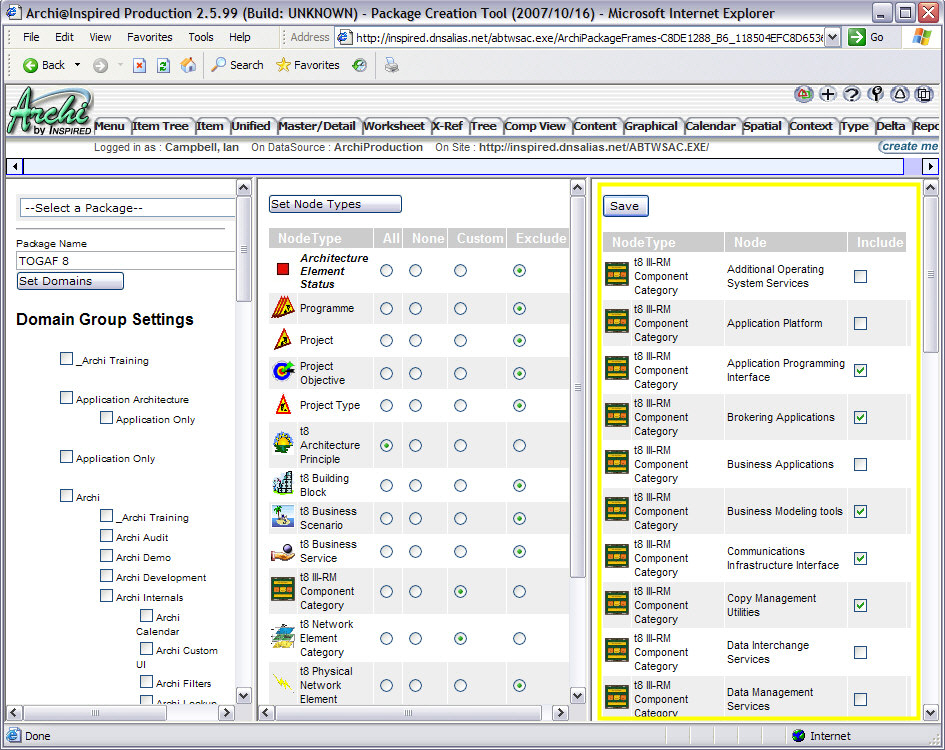
Task: Click the t8 Building Block icon
Action: [282, 484]
